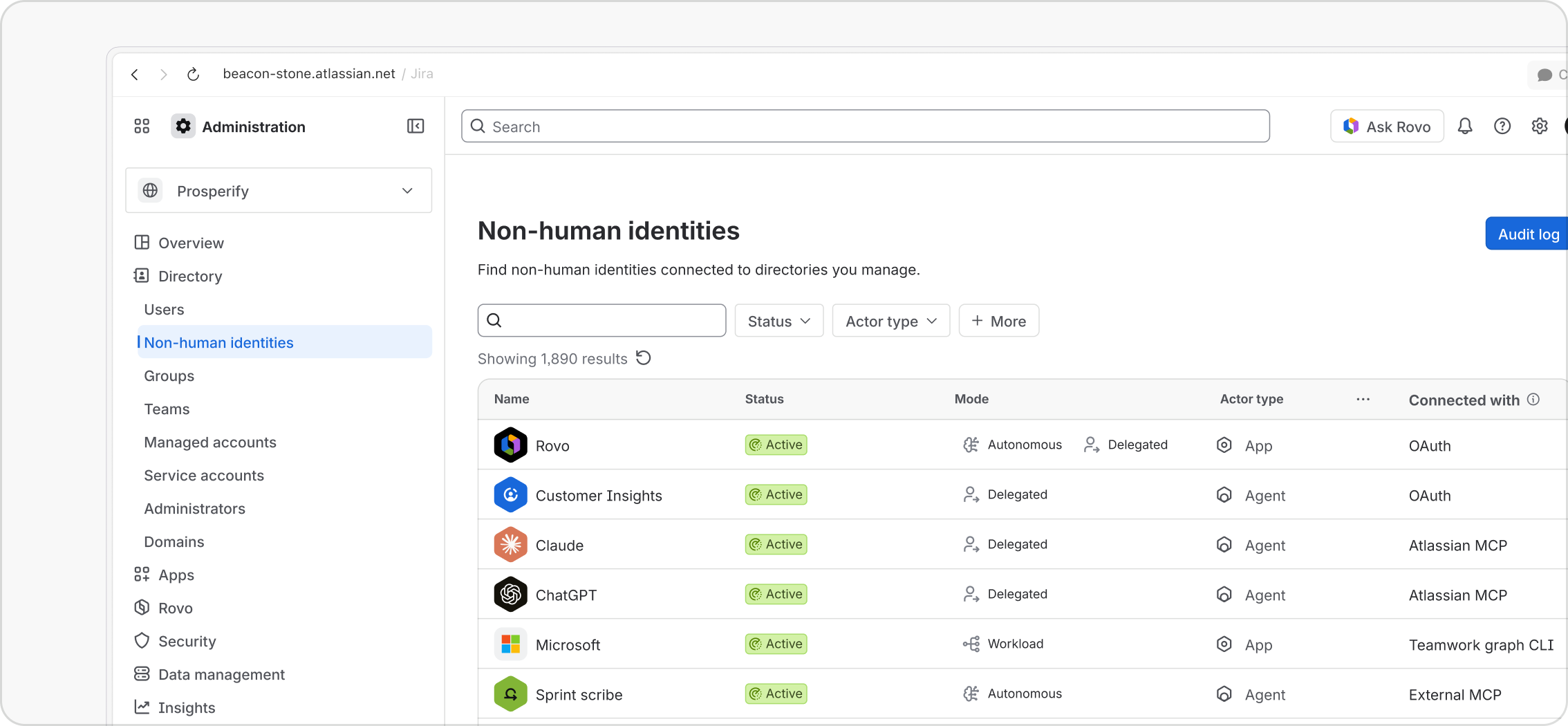Go to Service accounts in sidebar
Viewport: 1568px width, 726px height.
[x=204, y=475]
